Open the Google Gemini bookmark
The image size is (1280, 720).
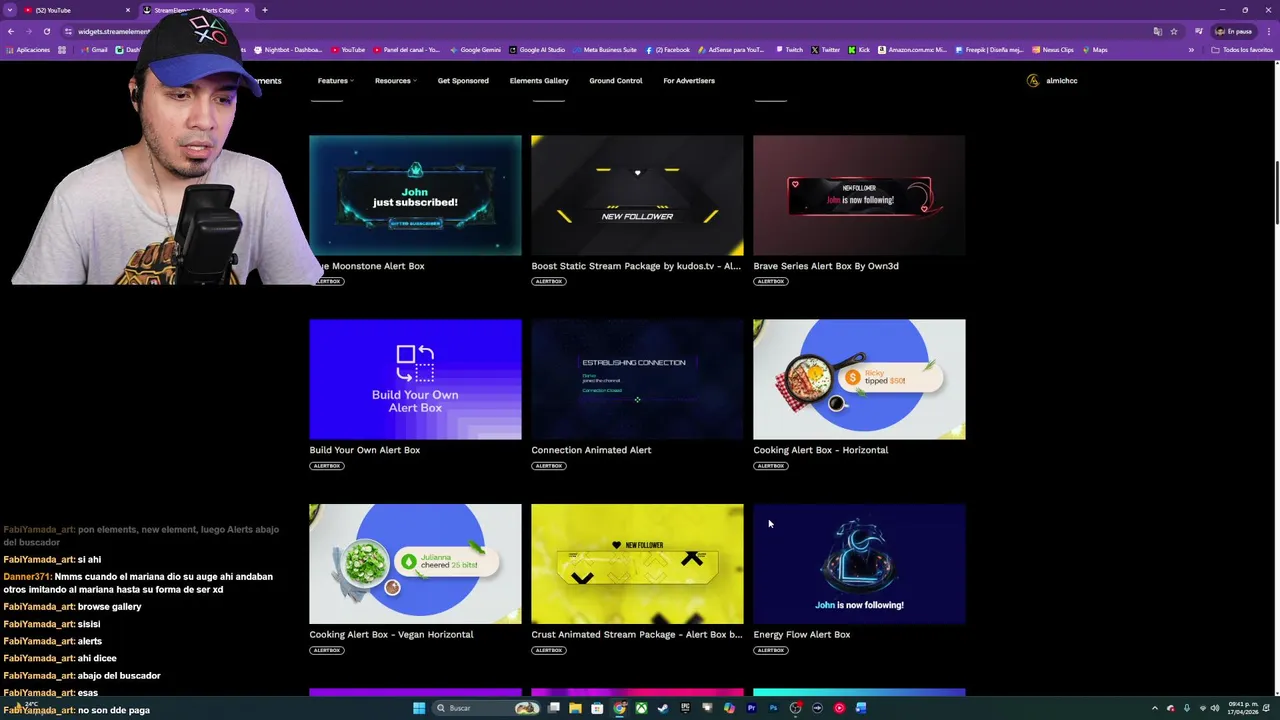point(475,50)
